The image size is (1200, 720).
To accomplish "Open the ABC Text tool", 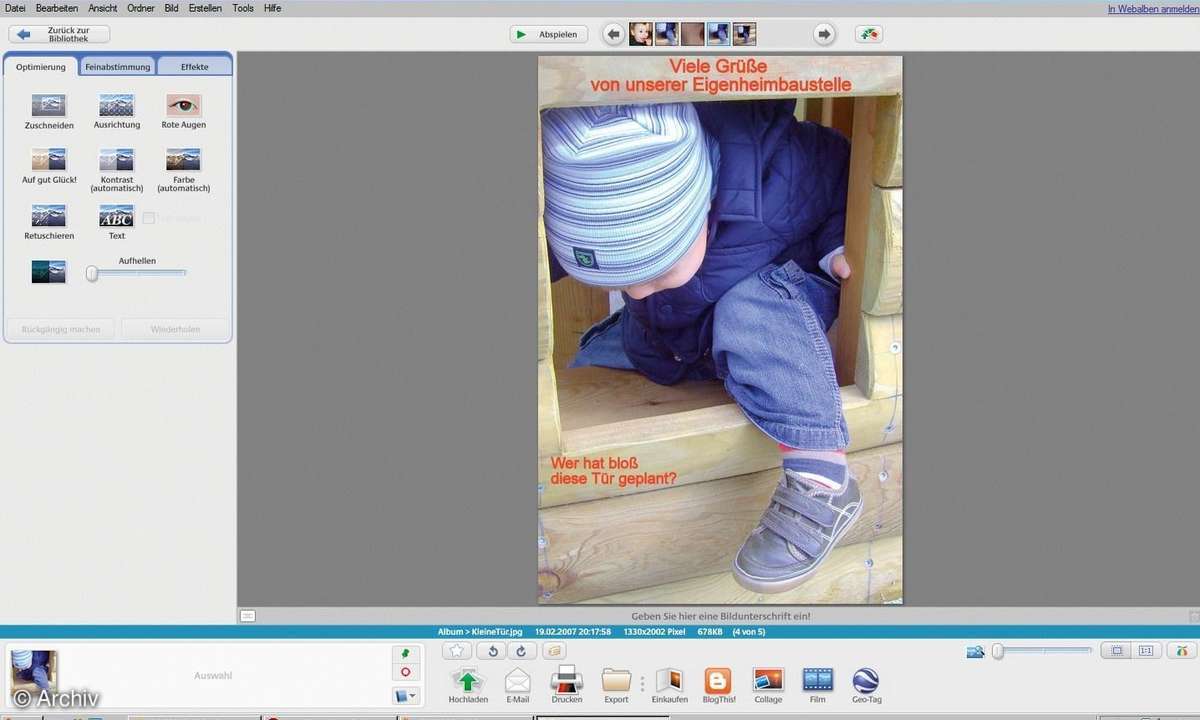I will pyautogui.click(x=116, y=216).
